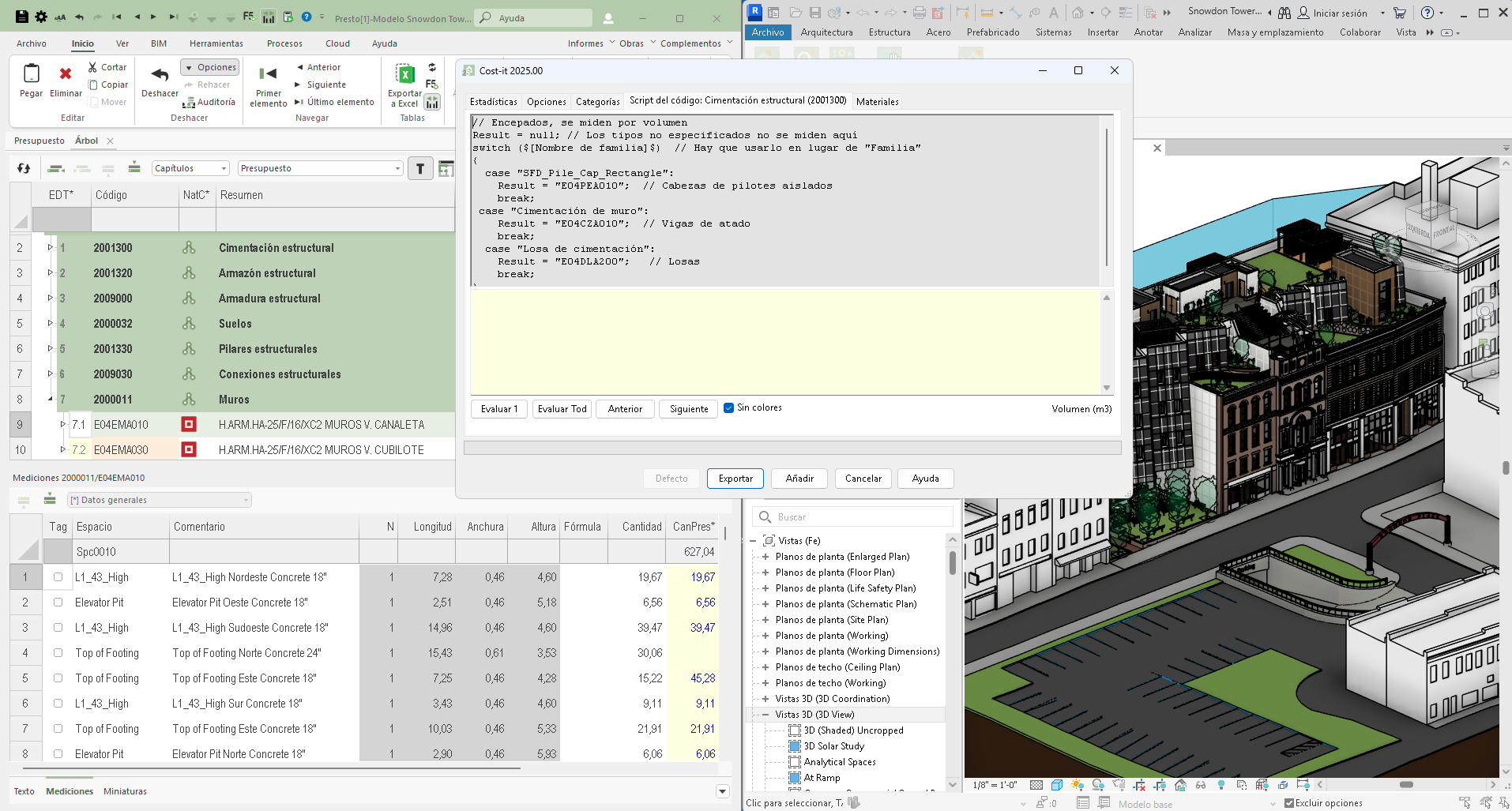The height and width of the screenshot is (811, 1512).
Task: Open the Herramientas menu in Presto
Action: 216,43
